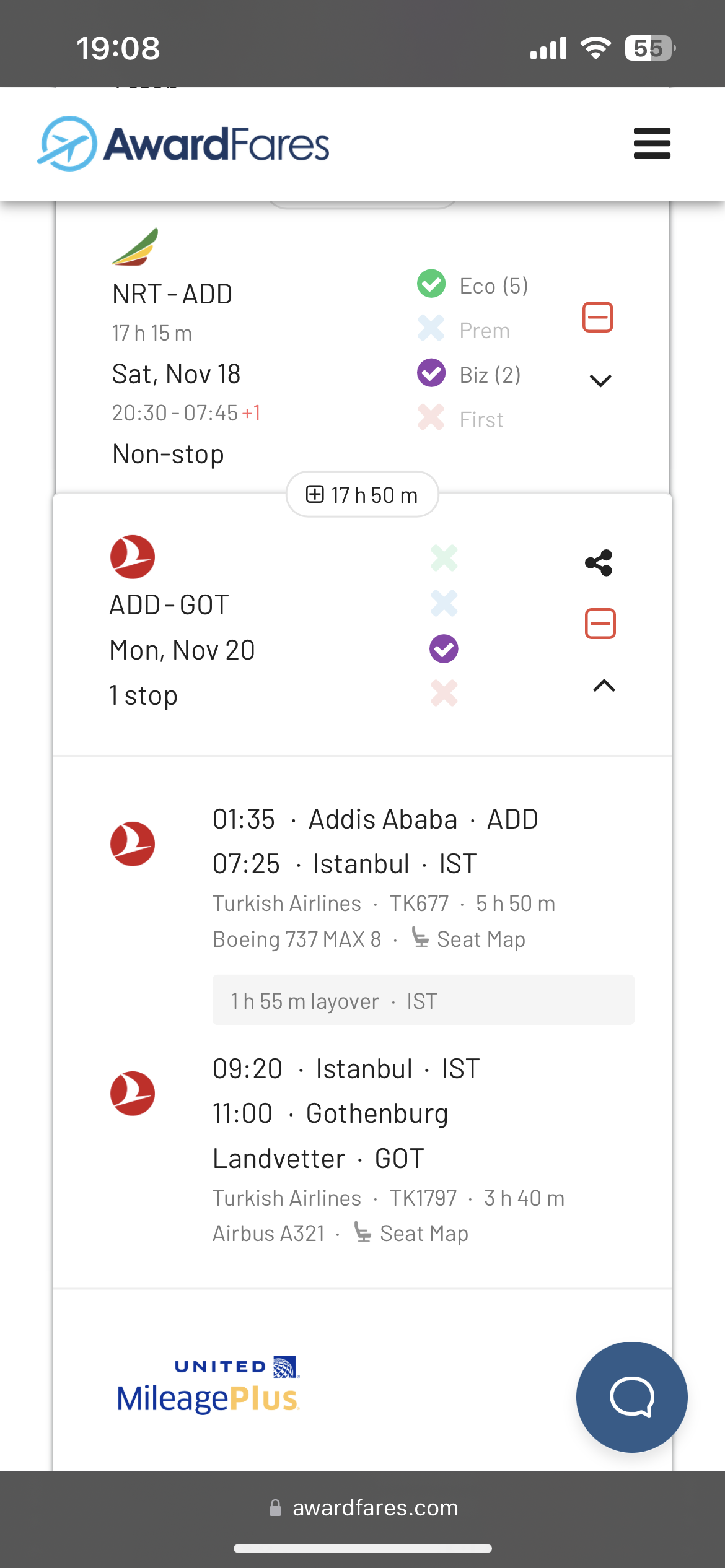Open Seat Map for TK1797

coord(412,1234)
